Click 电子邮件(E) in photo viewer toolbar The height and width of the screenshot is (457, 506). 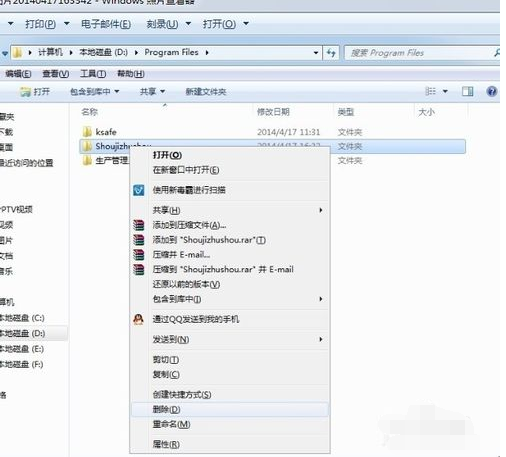[x=106, y=24]
